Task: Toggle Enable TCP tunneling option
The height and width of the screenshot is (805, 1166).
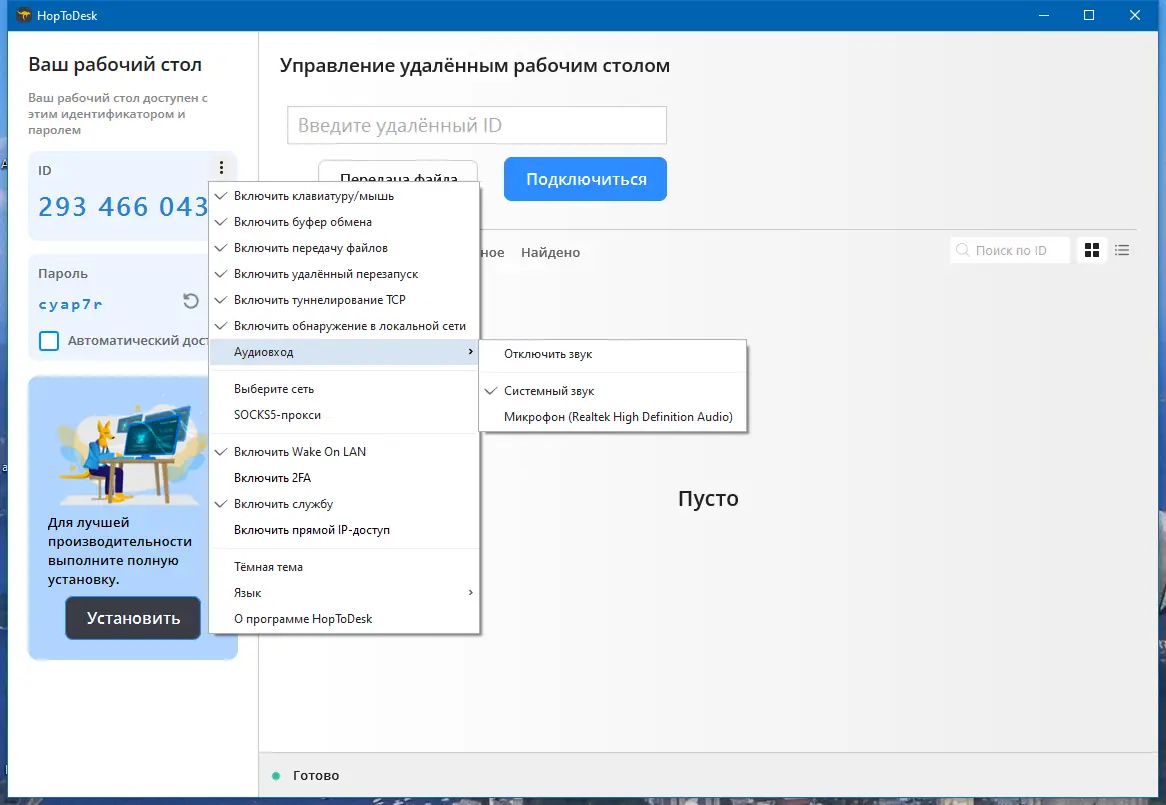Action: 344,300
